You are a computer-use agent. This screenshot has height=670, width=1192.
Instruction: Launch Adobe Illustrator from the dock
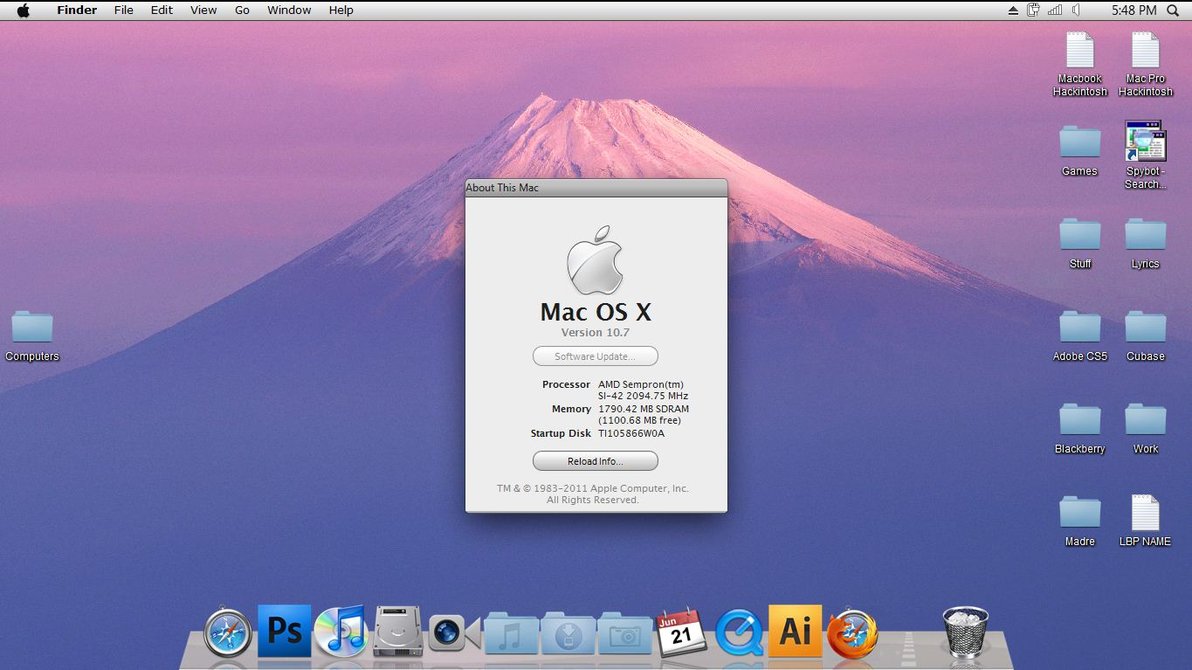[795, 632]
